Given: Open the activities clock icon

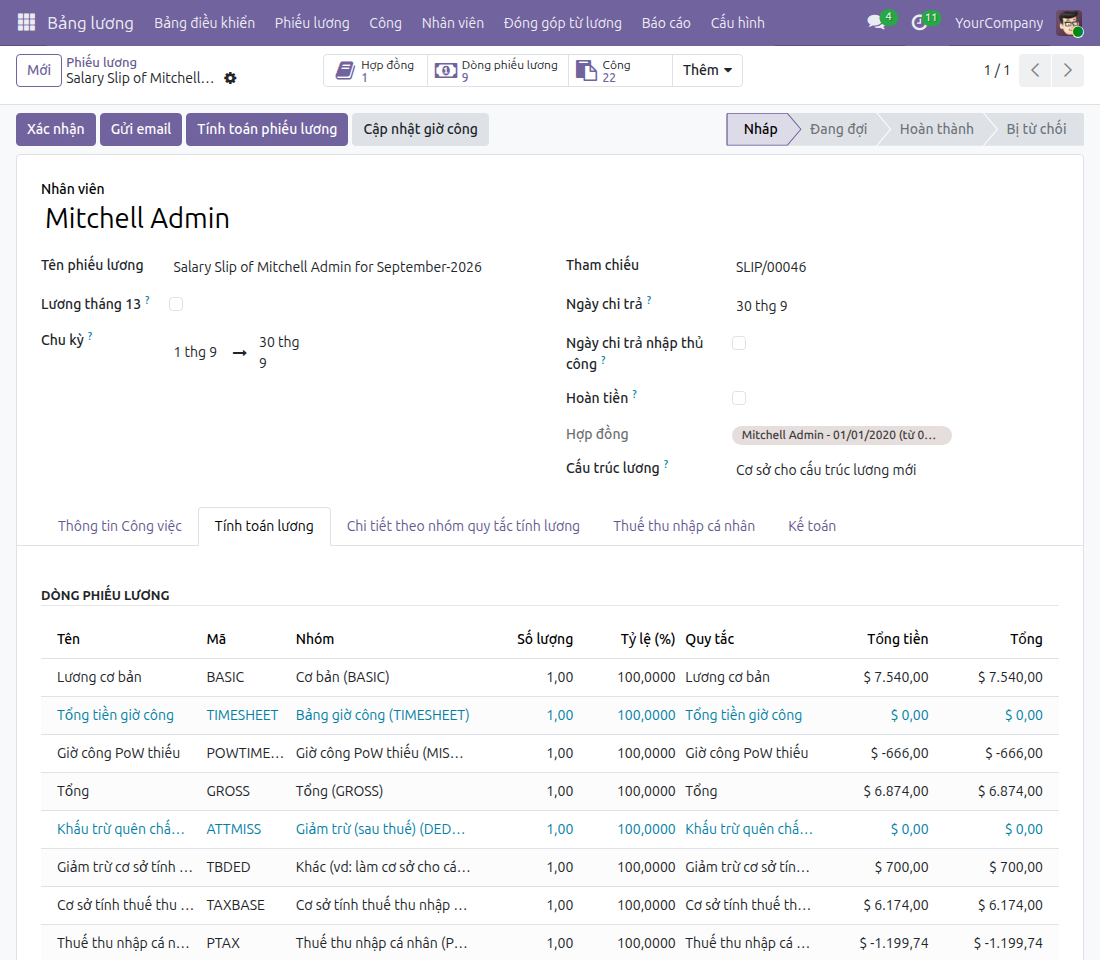Looking at the screenshot, I should [919, 22].
